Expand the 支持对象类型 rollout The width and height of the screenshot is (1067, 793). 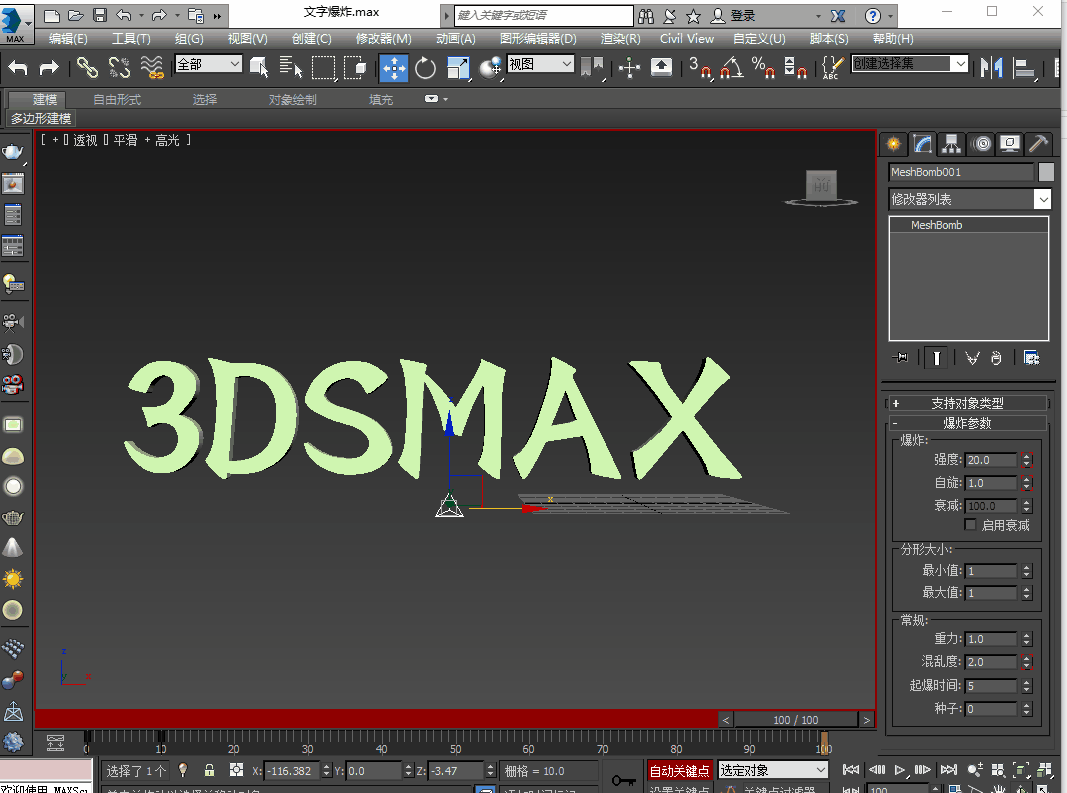coord(966,403)
